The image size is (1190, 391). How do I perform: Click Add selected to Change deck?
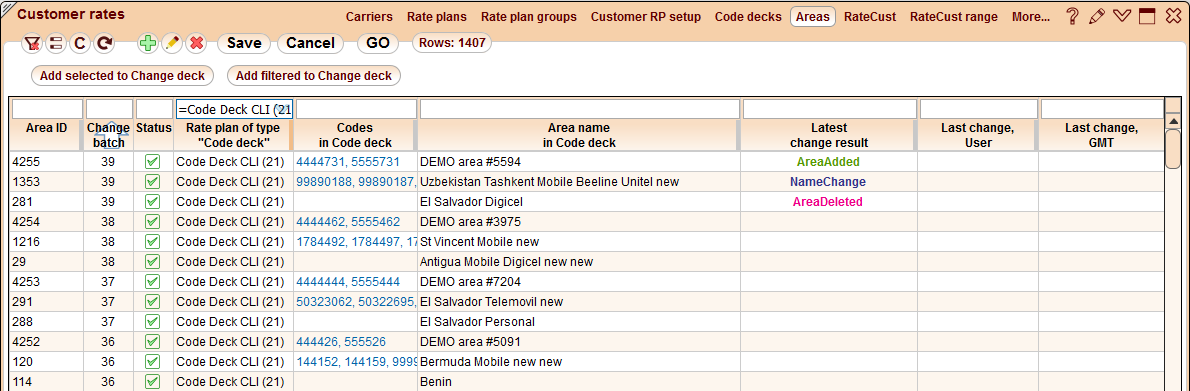pyautogui.click(x=122, y=76)
